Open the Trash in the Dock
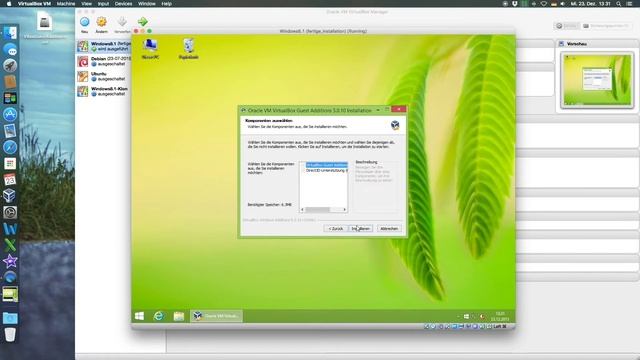The height and width of the screenshot is (360, 640). (x=10, y=335)
